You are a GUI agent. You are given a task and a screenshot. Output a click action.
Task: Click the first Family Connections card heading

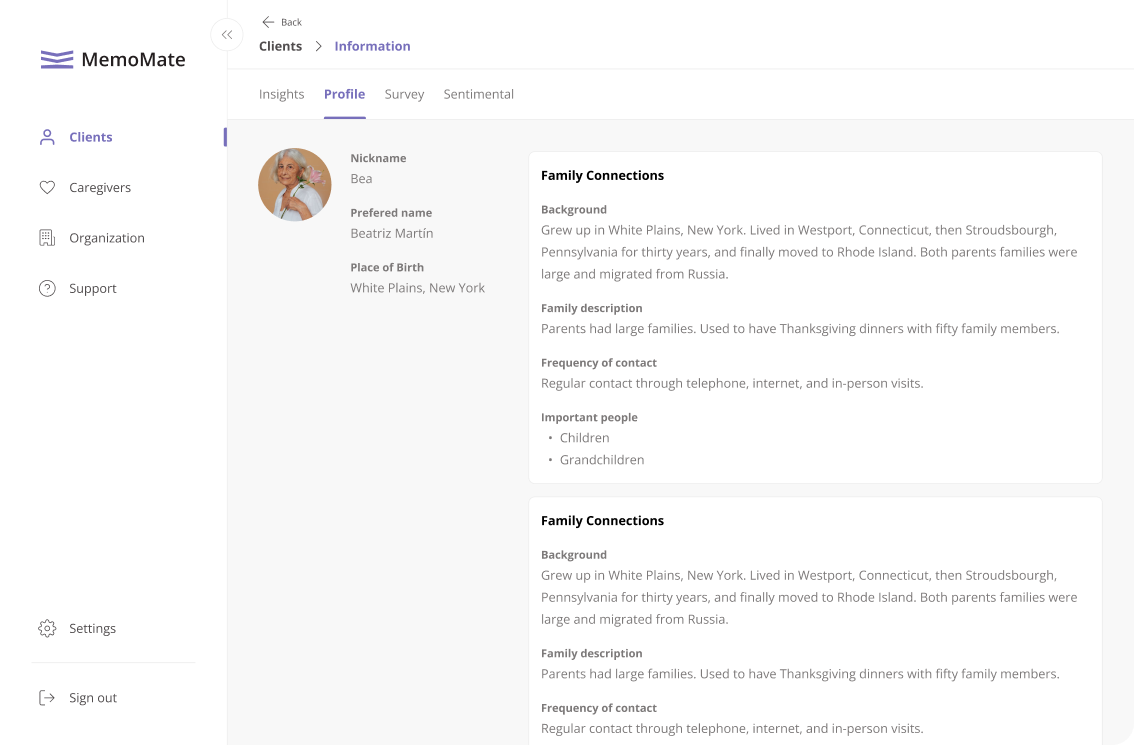tap(602, 175)
